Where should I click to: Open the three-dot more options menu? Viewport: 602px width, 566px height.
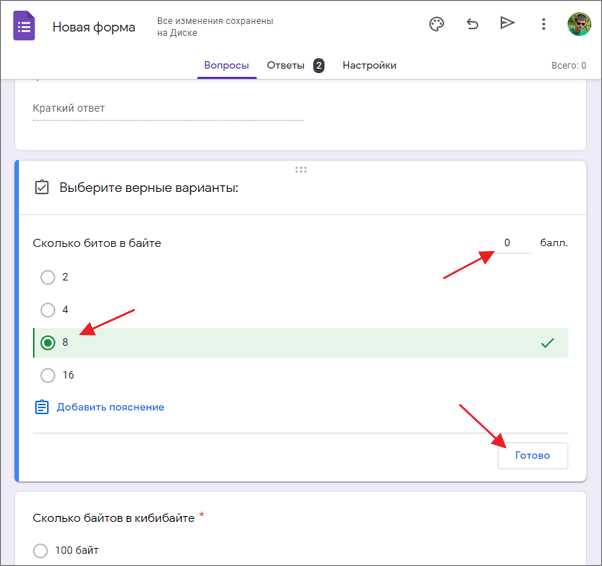[x=543, y=24]
